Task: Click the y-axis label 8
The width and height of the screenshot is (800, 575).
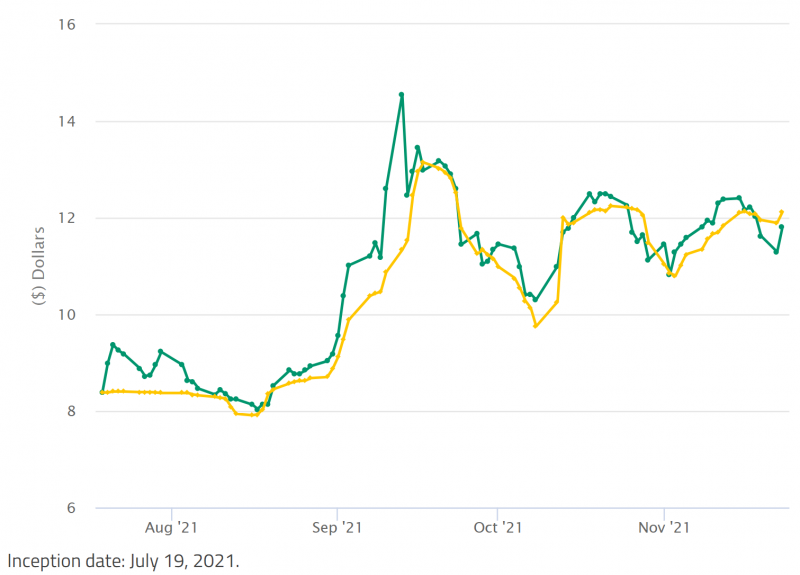Action: 71,411
